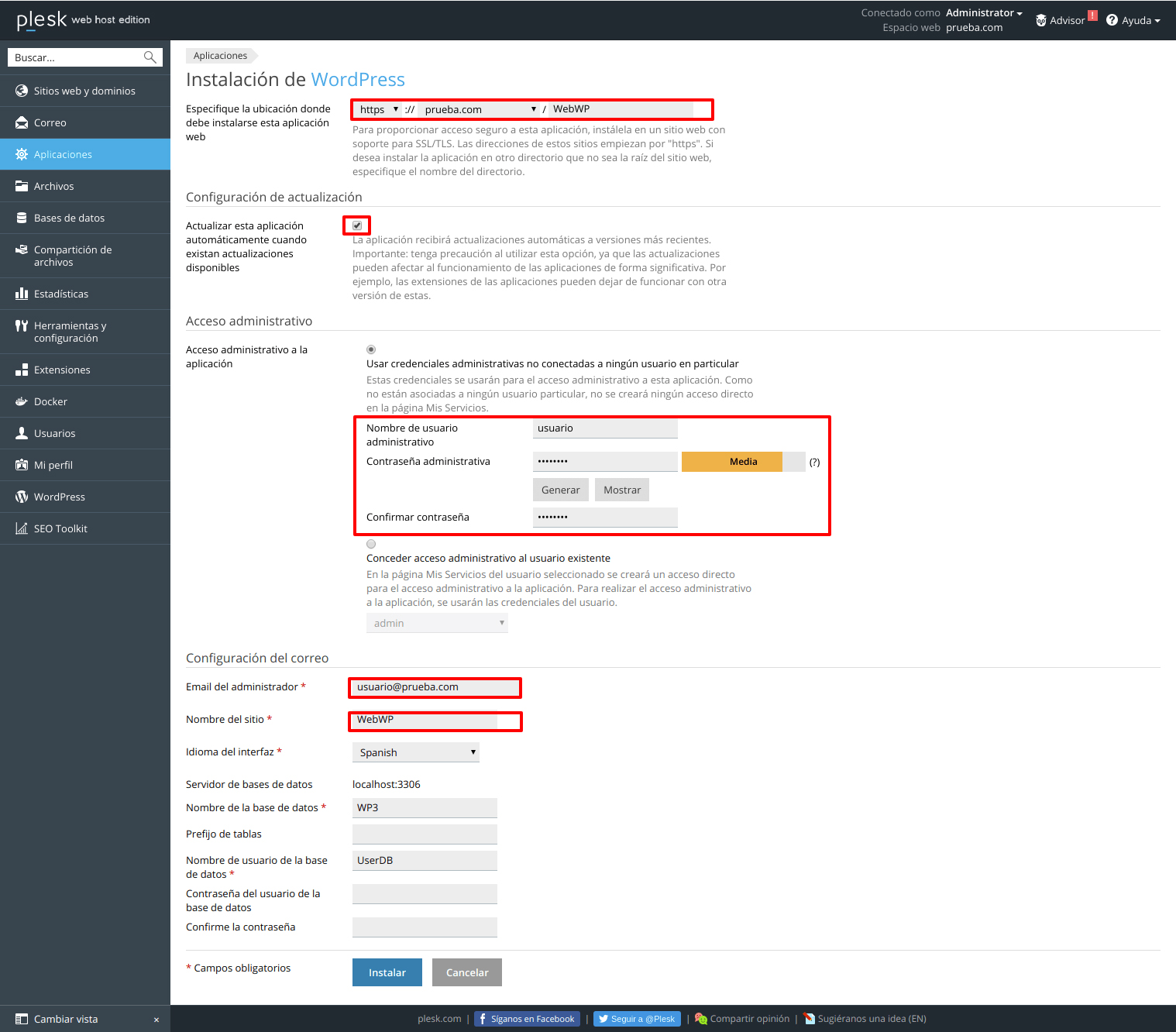The width and height of the screenshot is (1176, 1032).
Task: Open Bases de datos in sidebar
Action: 69,218
